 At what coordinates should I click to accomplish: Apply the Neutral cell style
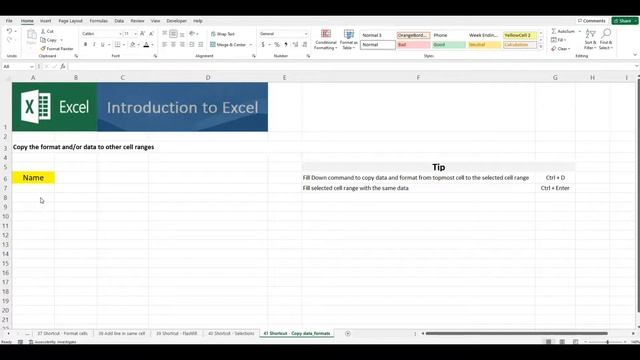pos(484,45)
